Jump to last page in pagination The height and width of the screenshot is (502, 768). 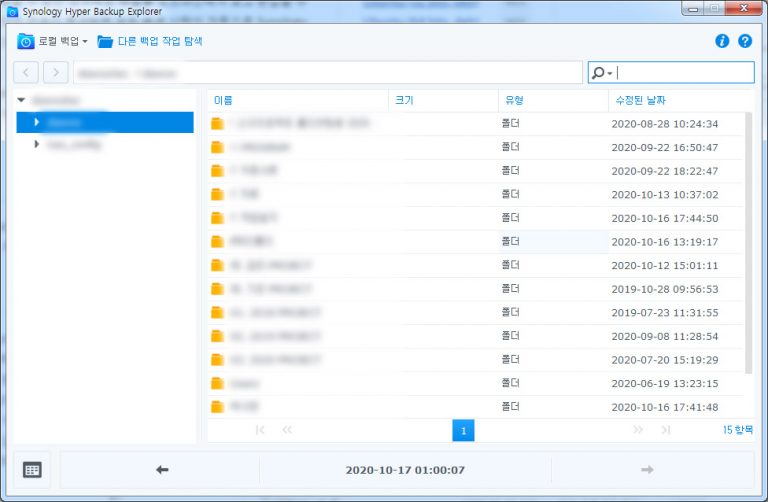pos(665,430)
